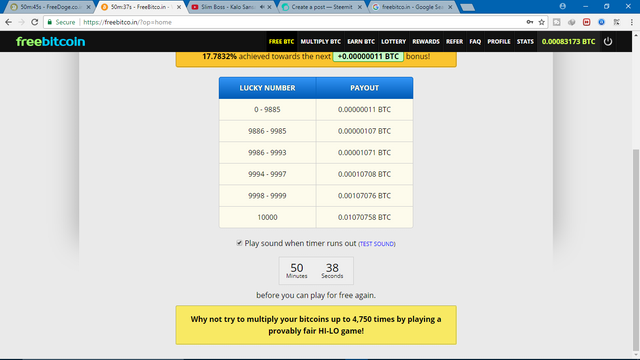Reload the page with the refresh icon
Screen dimensions: 640x360
click(x=35, y=22)
